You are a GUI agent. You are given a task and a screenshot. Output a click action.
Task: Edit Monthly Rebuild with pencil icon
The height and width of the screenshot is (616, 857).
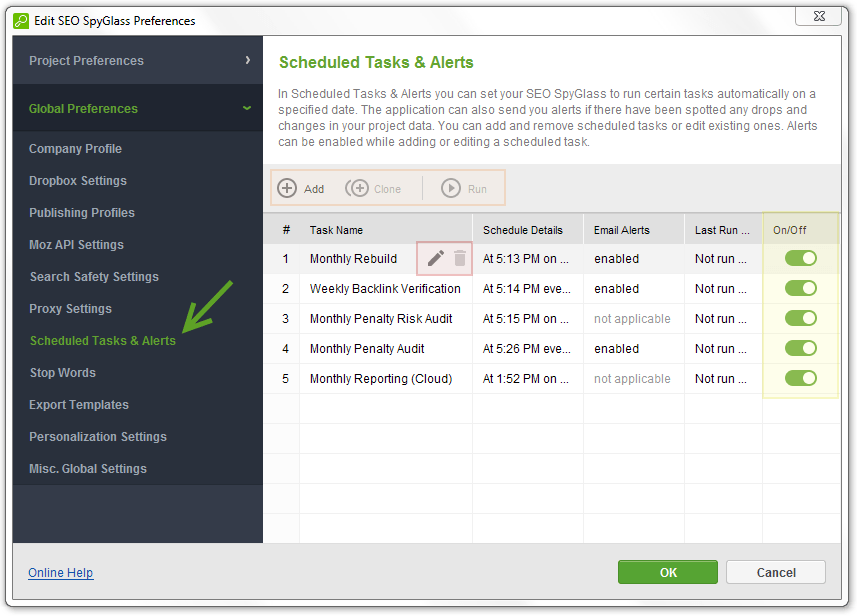[436, 258]
